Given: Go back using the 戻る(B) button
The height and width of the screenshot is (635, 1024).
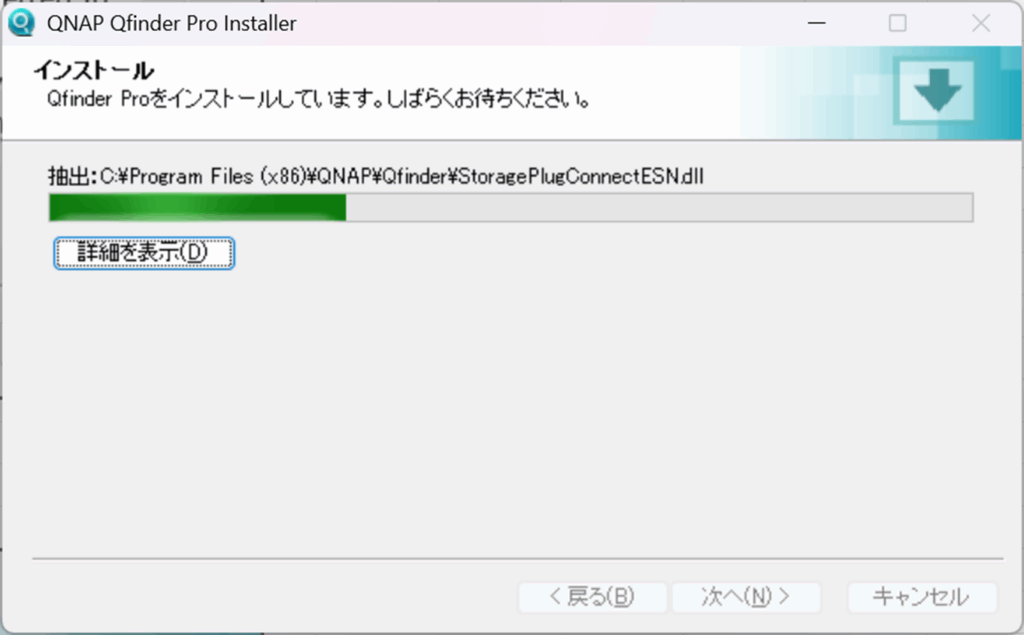Looking at the screenshot, I should [x=592, y=597].
